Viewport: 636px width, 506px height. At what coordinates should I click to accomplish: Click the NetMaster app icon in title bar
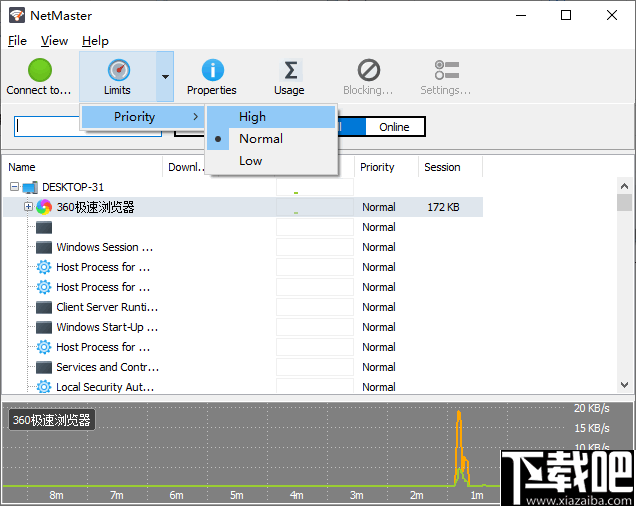pos(17,15)
